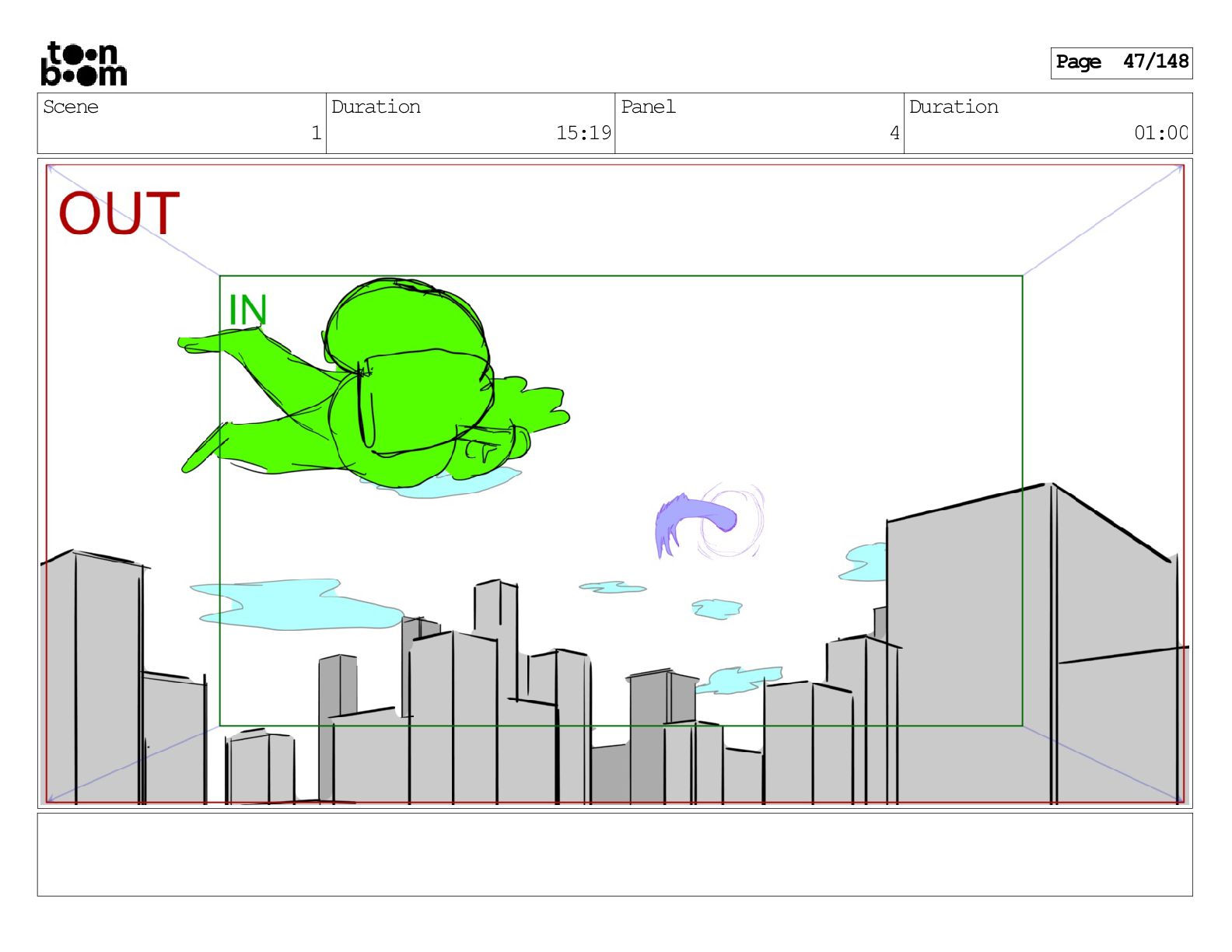Click the Page 47/148 indicator
Viewport: 1232px width, 952px height.
(1121, 62)
